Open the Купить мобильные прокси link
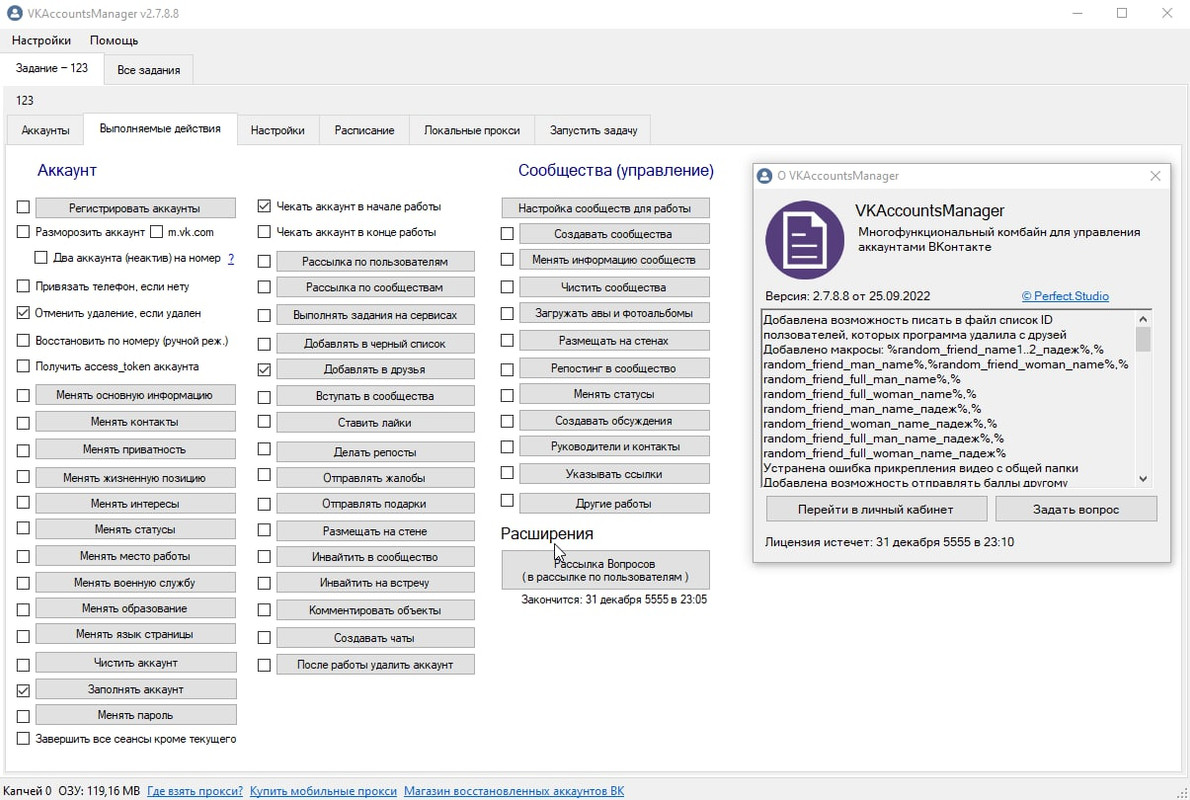1190x800 pixels. coord(323,791)
